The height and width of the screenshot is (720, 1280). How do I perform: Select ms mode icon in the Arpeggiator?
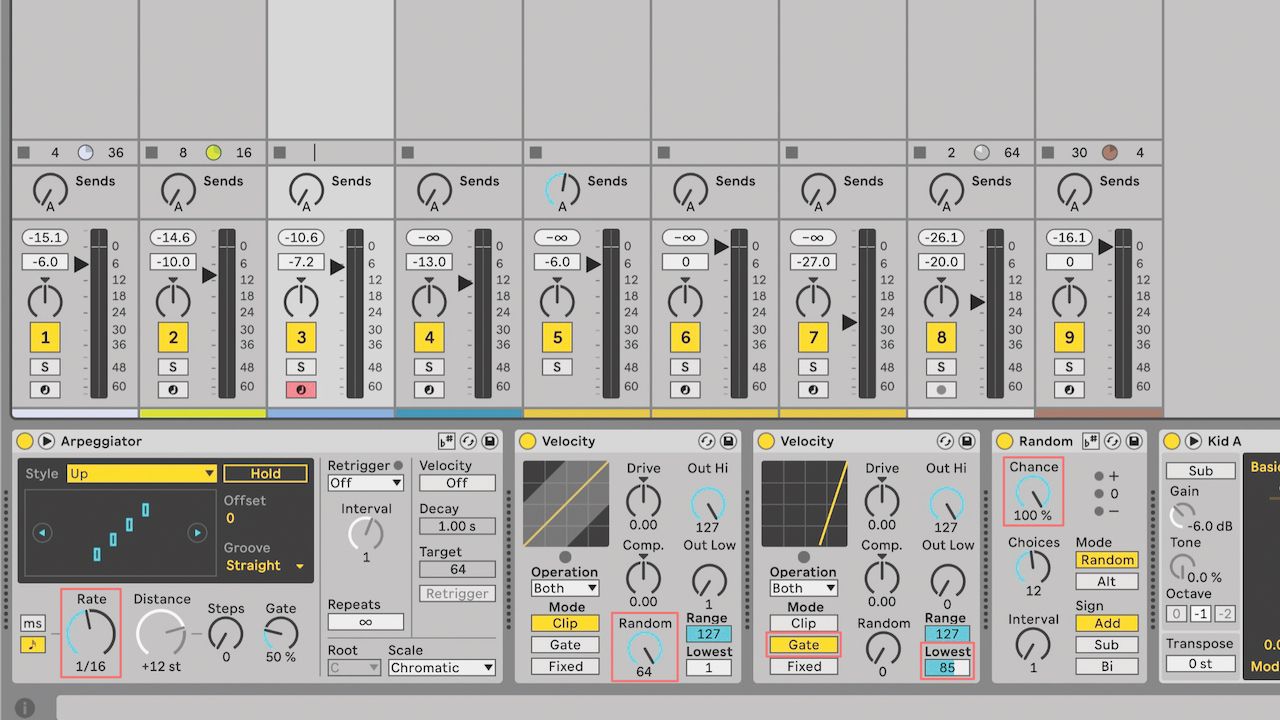(31, 623)
